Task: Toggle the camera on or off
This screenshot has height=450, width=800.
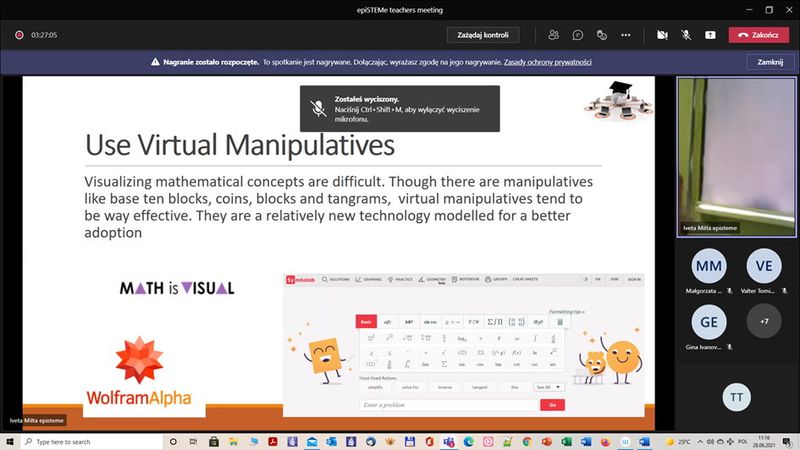Action: click(662, 35)
